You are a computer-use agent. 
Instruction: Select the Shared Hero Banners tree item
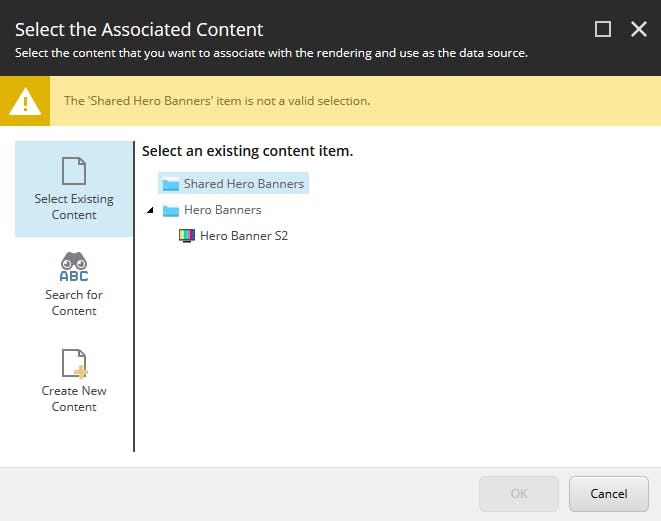(234, 183)
